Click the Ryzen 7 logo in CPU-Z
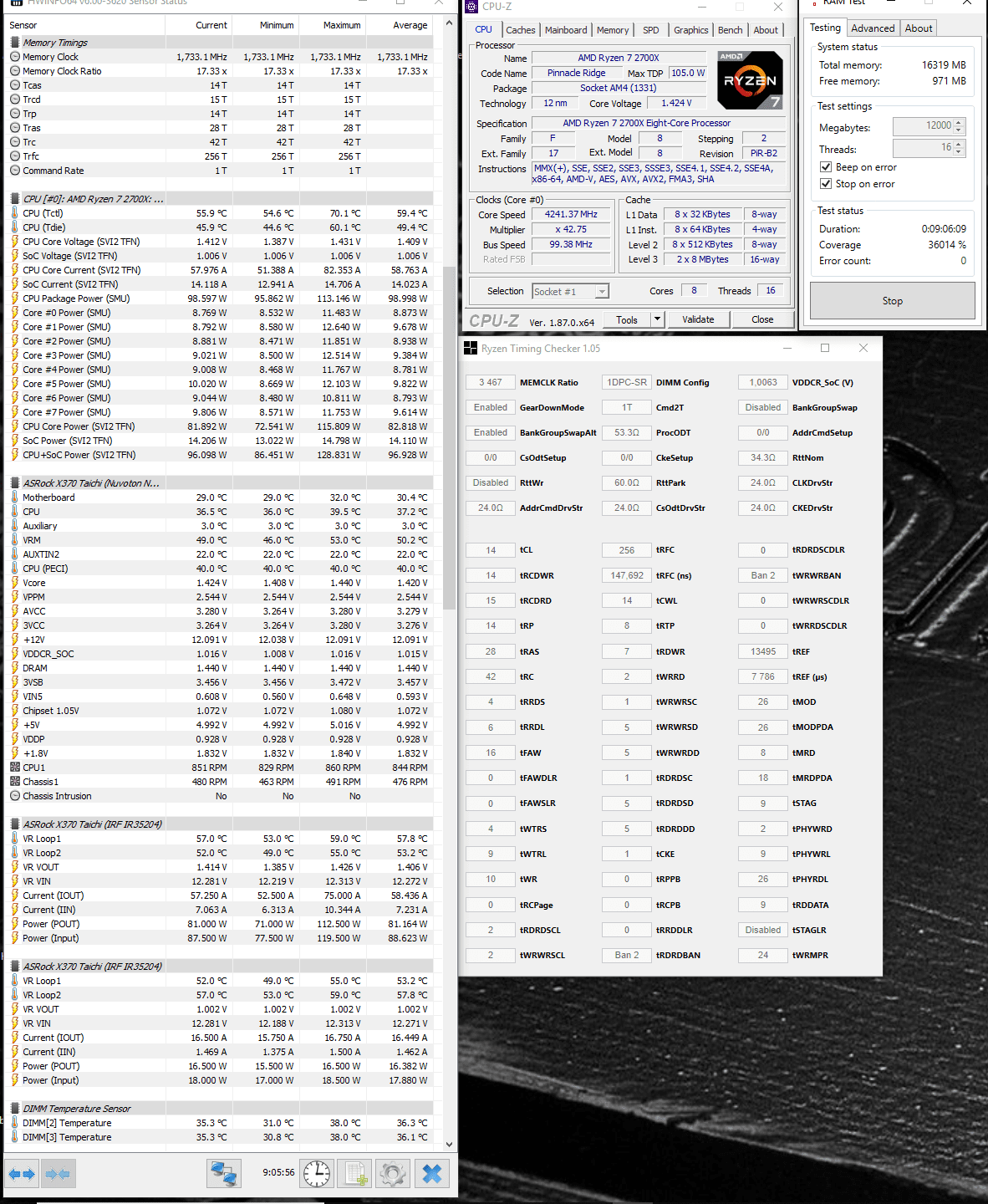The height and width of the screenshot is (1204, 988). (x=751, y=80)
